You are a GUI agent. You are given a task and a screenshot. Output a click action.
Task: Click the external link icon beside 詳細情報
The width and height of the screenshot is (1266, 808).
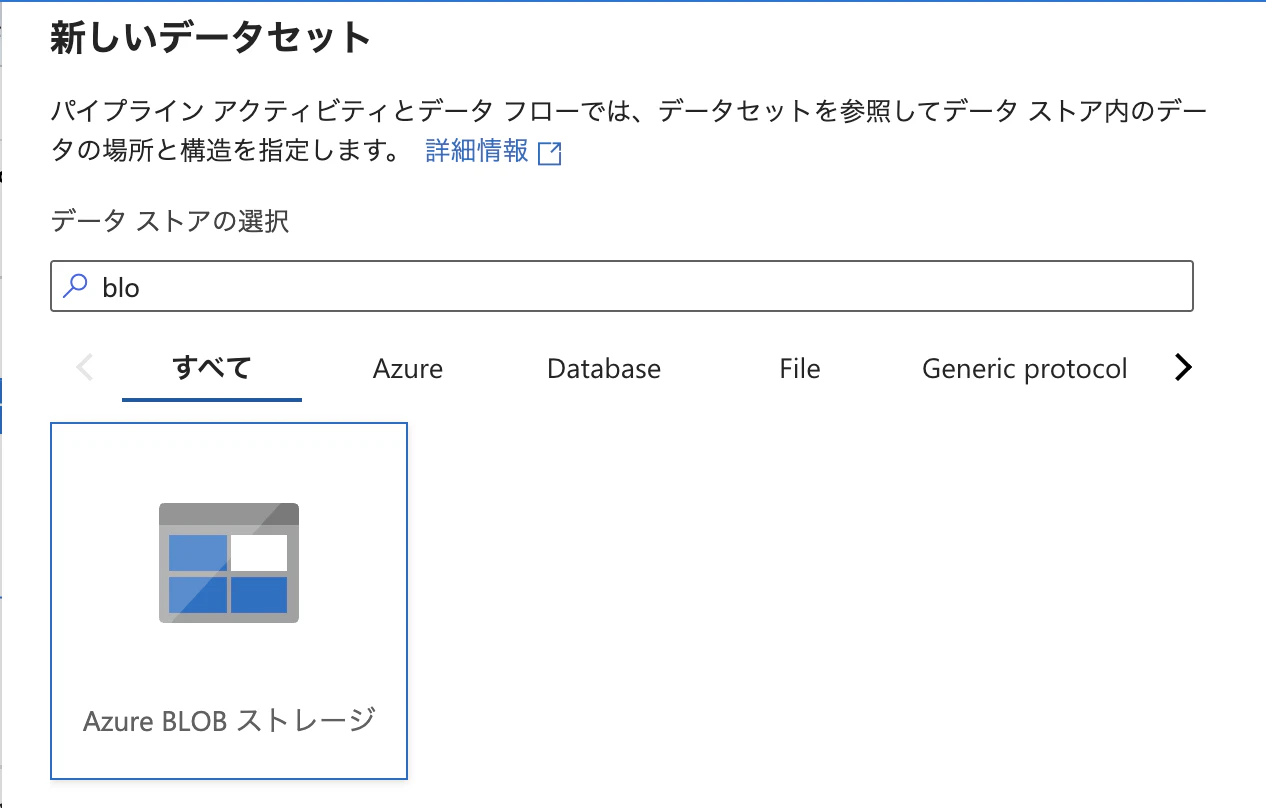(550, 153)
